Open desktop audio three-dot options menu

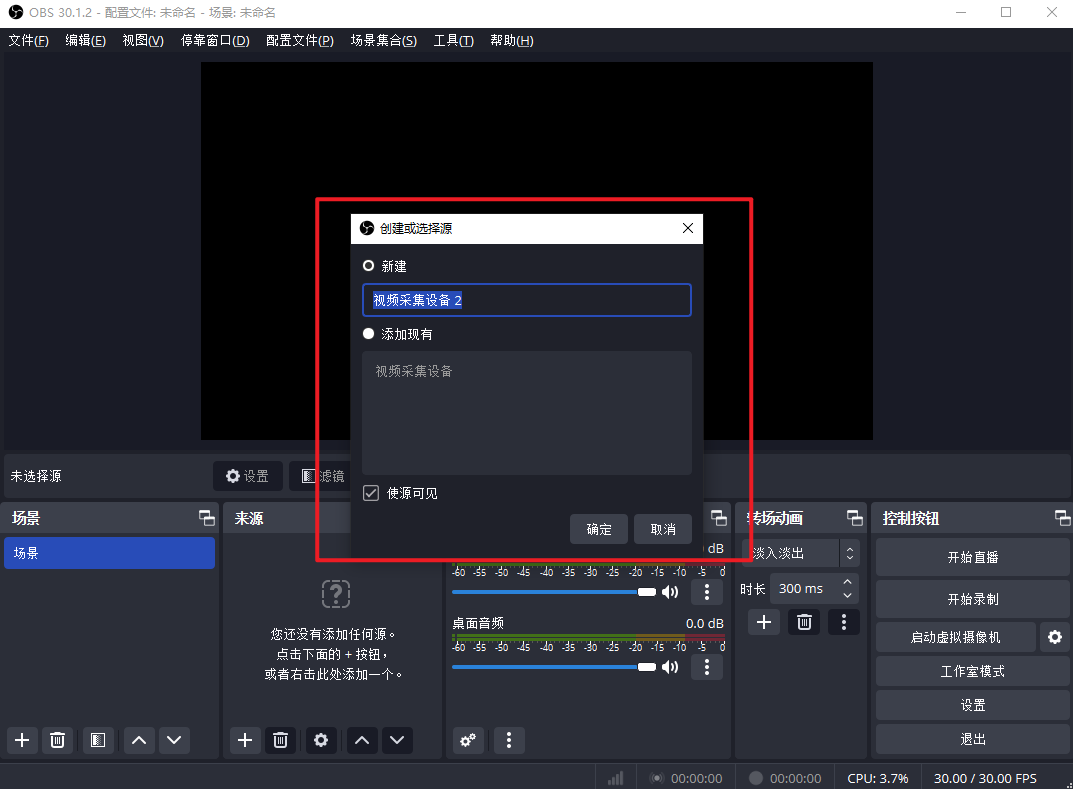(707, 667)
